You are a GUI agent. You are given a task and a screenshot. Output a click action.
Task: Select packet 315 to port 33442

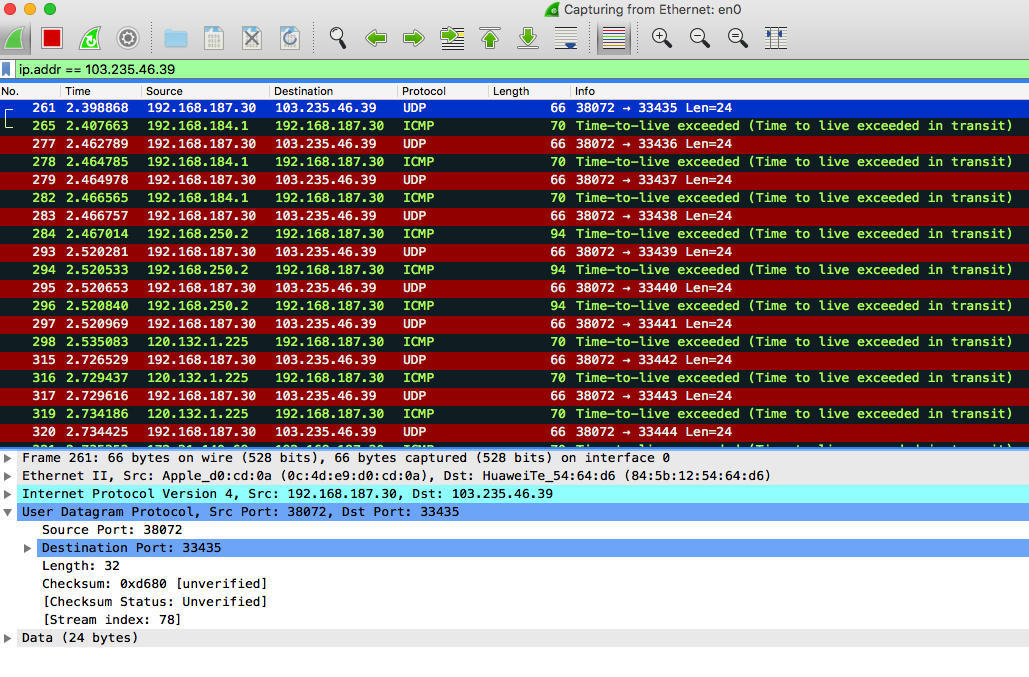point(514,359)
